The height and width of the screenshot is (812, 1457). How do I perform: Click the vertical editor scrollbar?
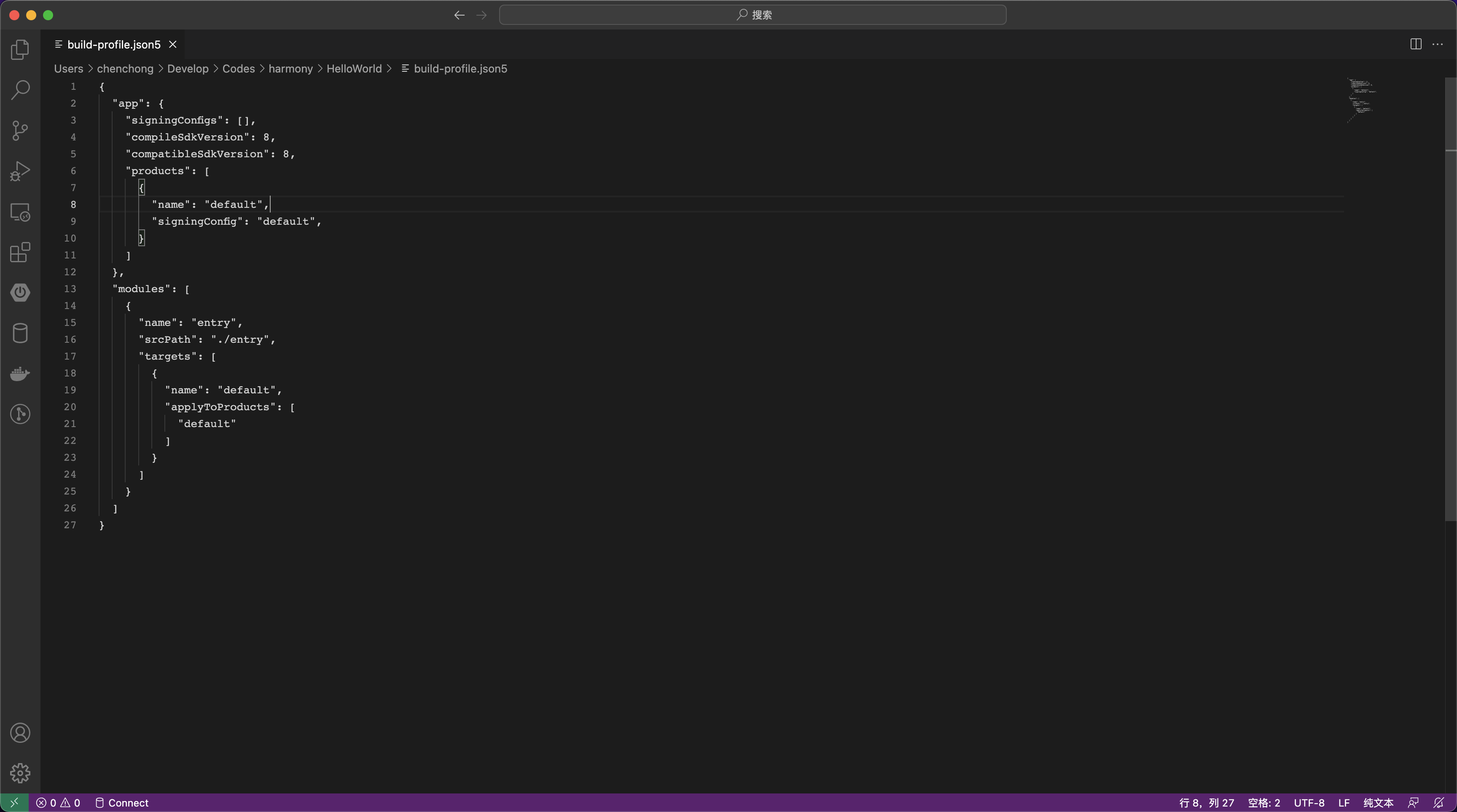pyautogui.click(x=1450, y=300)
